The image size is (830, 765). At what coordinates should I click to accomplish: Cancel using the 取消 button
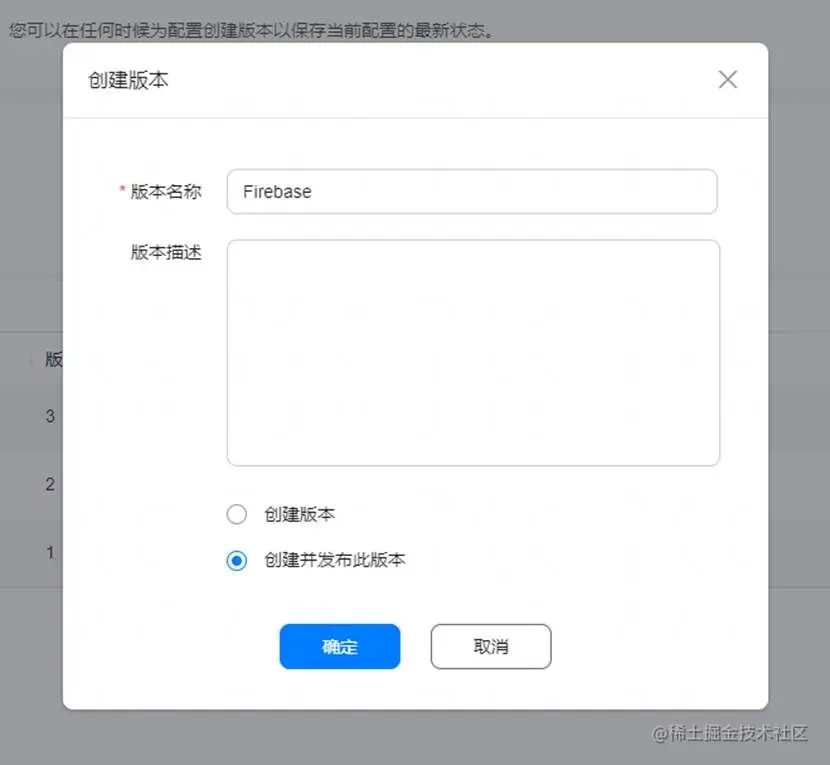coord(491,646)
